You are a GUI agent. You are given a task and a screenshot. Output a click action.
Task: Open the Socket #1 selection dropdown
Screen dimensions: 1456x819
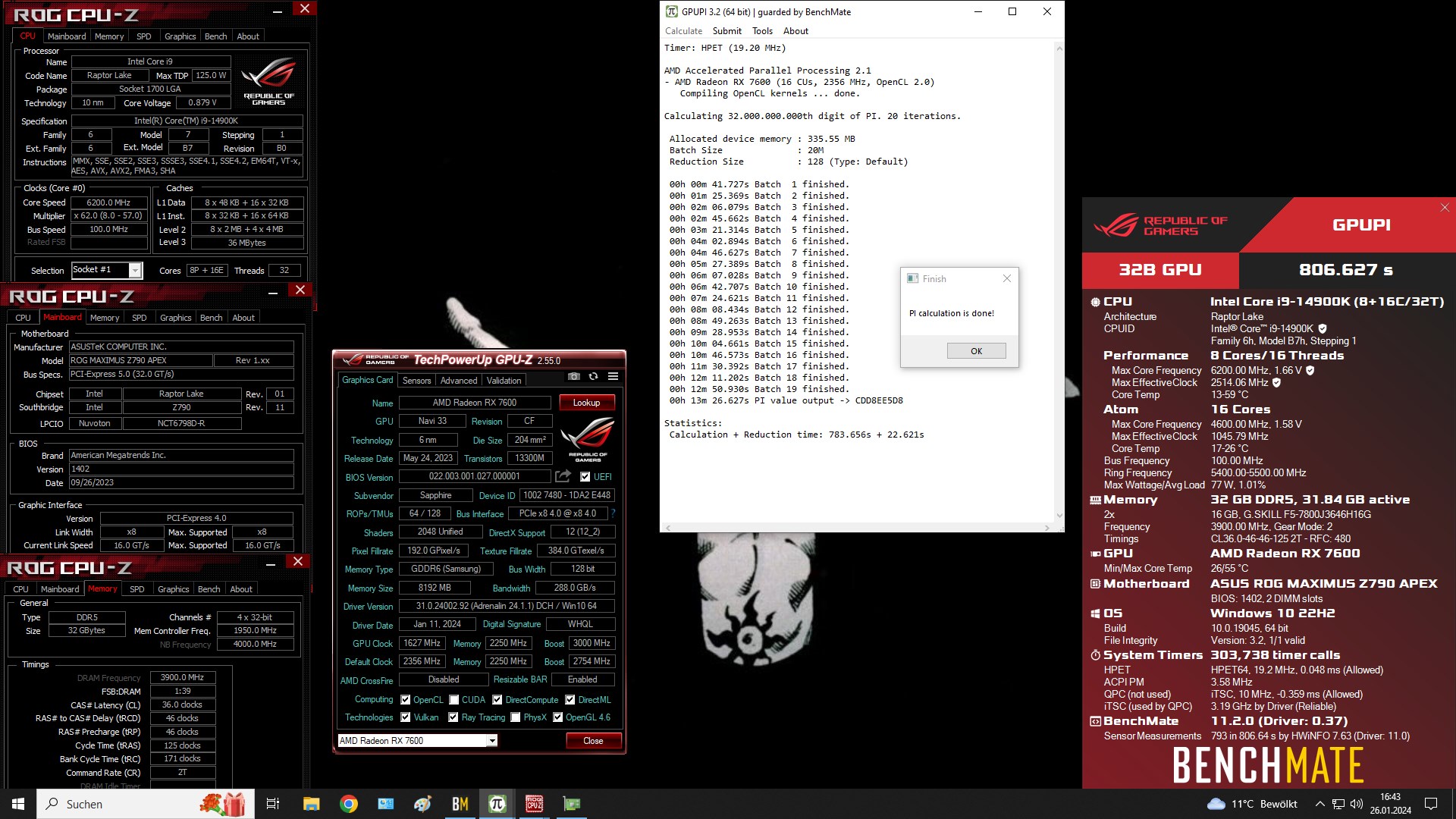[135, 270]
